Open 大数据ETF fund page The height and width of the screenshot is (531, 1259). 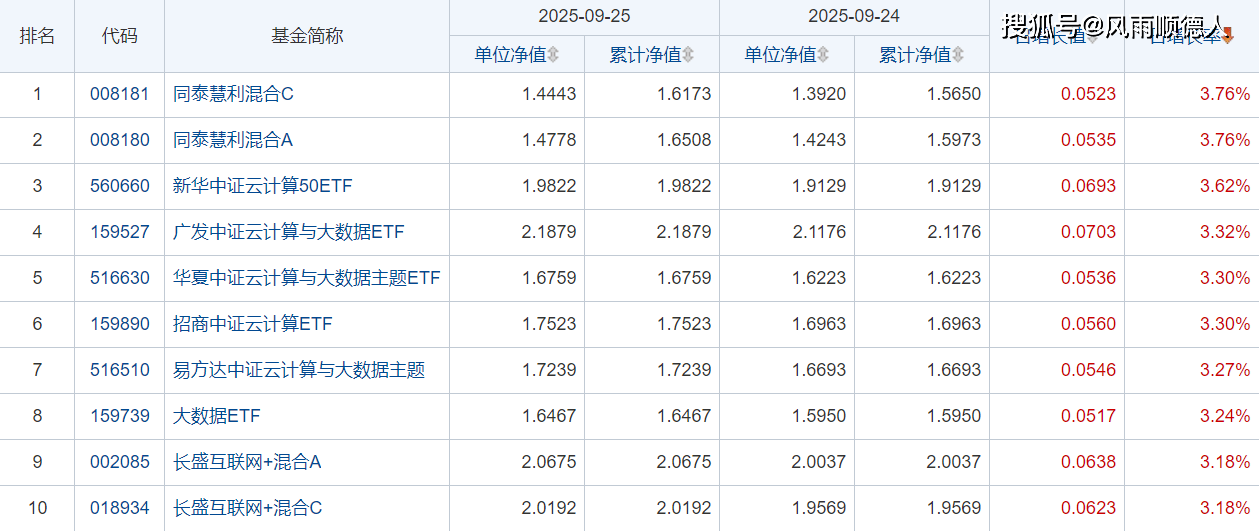(x=217, y=416)
